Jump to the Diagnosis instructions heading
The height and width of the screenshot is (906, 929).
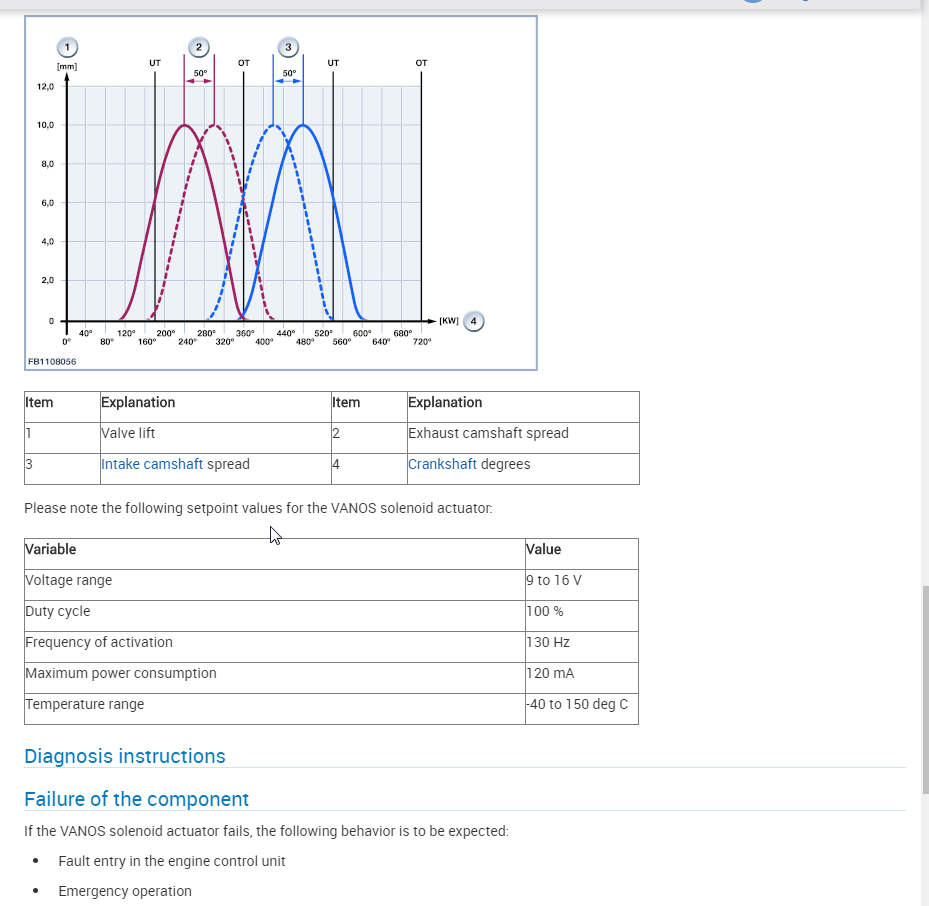pos(125,756)
